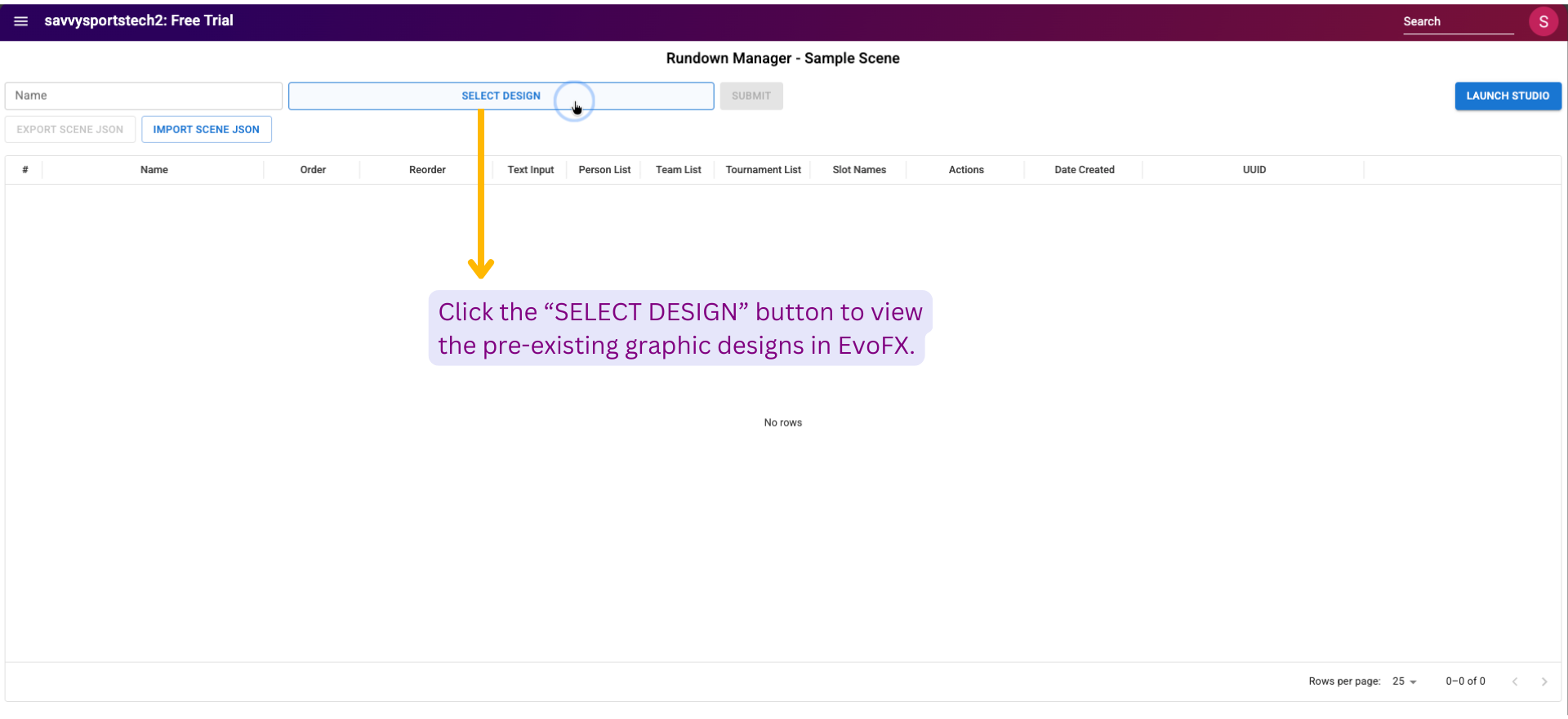Click the Search field in header
1568x719 pixels.
point(1457,22)
